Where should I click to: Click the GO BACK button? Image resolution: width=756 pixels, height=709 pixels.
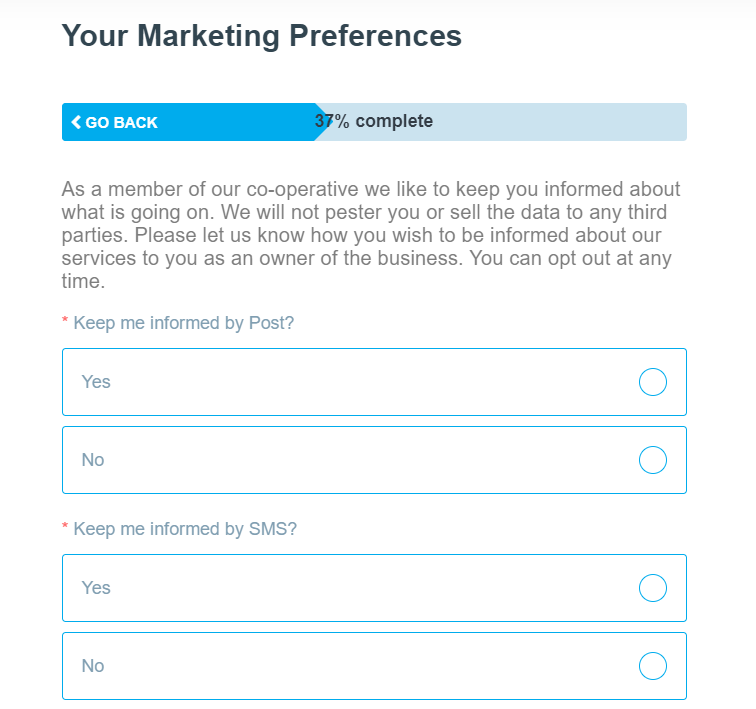tap(114, 122)
